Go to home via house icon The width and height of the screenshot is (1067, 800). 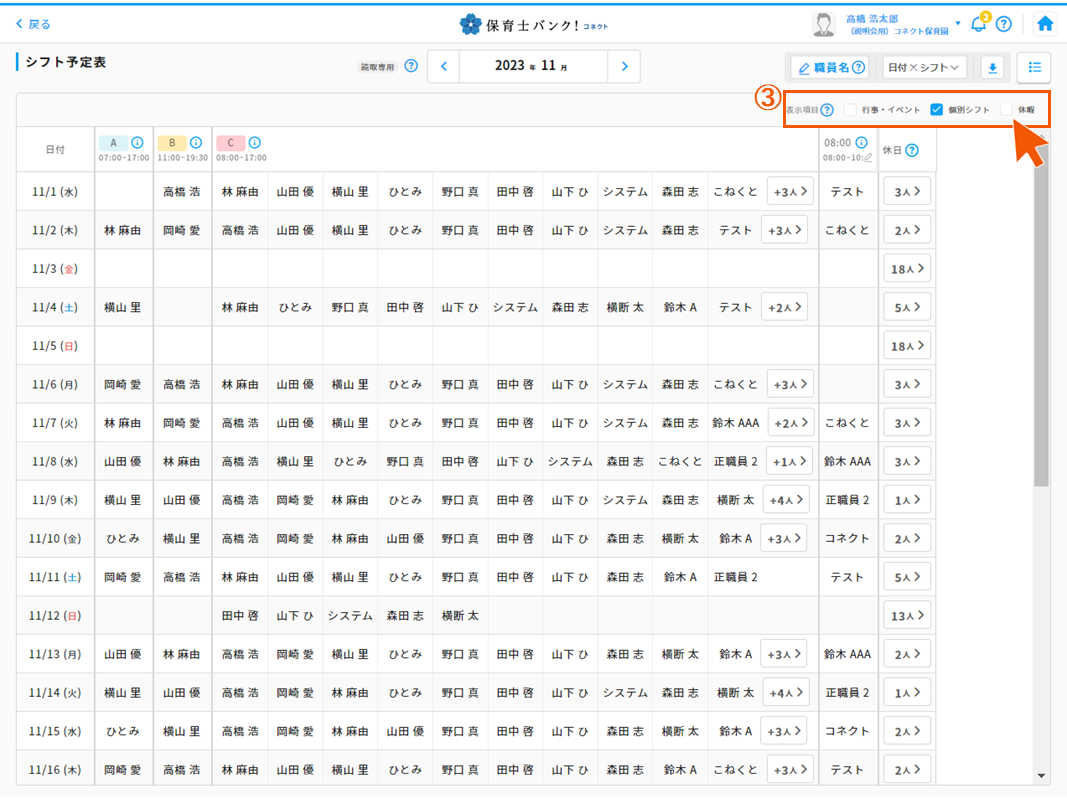click(1045, 24)
